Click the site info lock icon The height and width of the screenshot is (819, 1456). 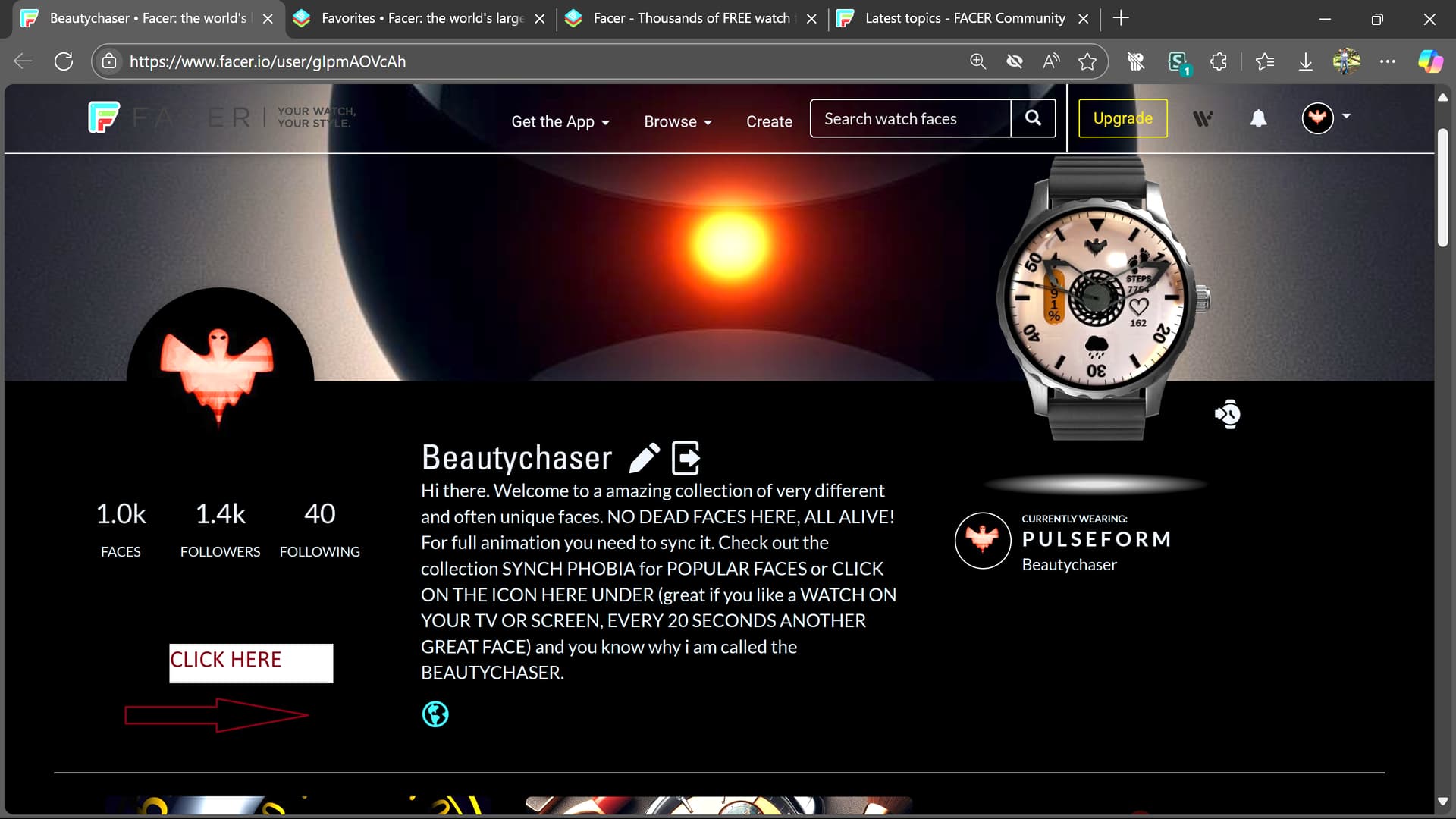pyautogui.click(x=109, y=61)
